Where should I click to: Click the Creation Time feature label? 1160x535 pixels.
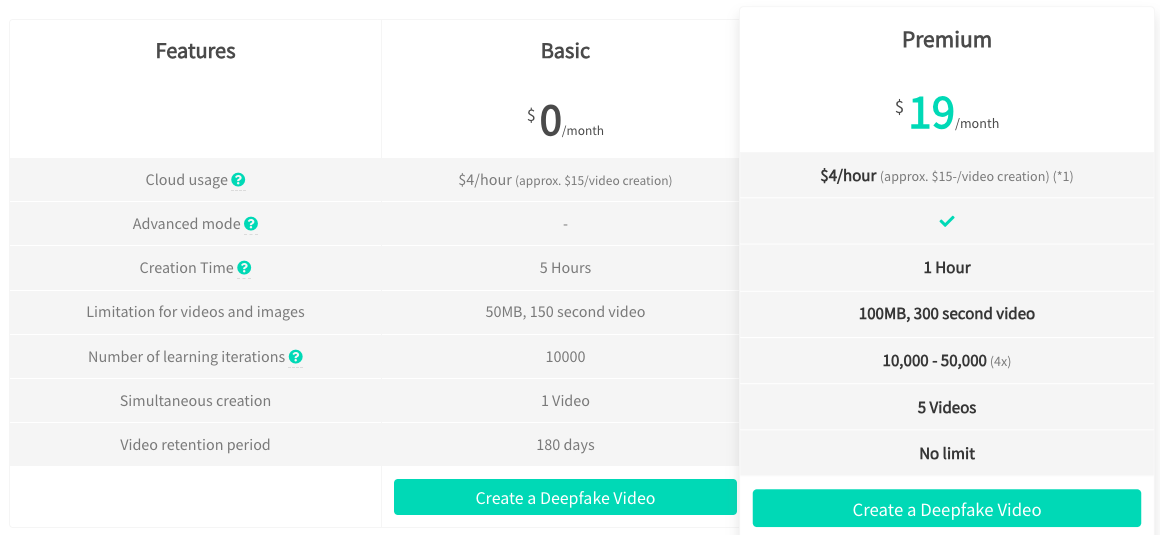(x=186, y=268)
